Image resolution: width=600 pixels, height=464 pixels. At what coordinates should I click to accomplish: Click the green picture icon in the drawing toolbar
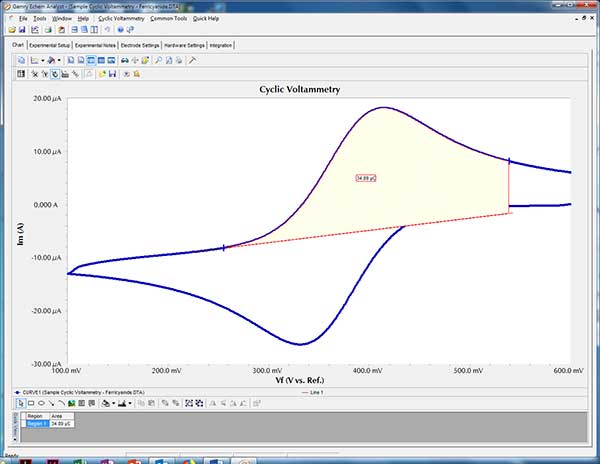[x=71, y=403]
